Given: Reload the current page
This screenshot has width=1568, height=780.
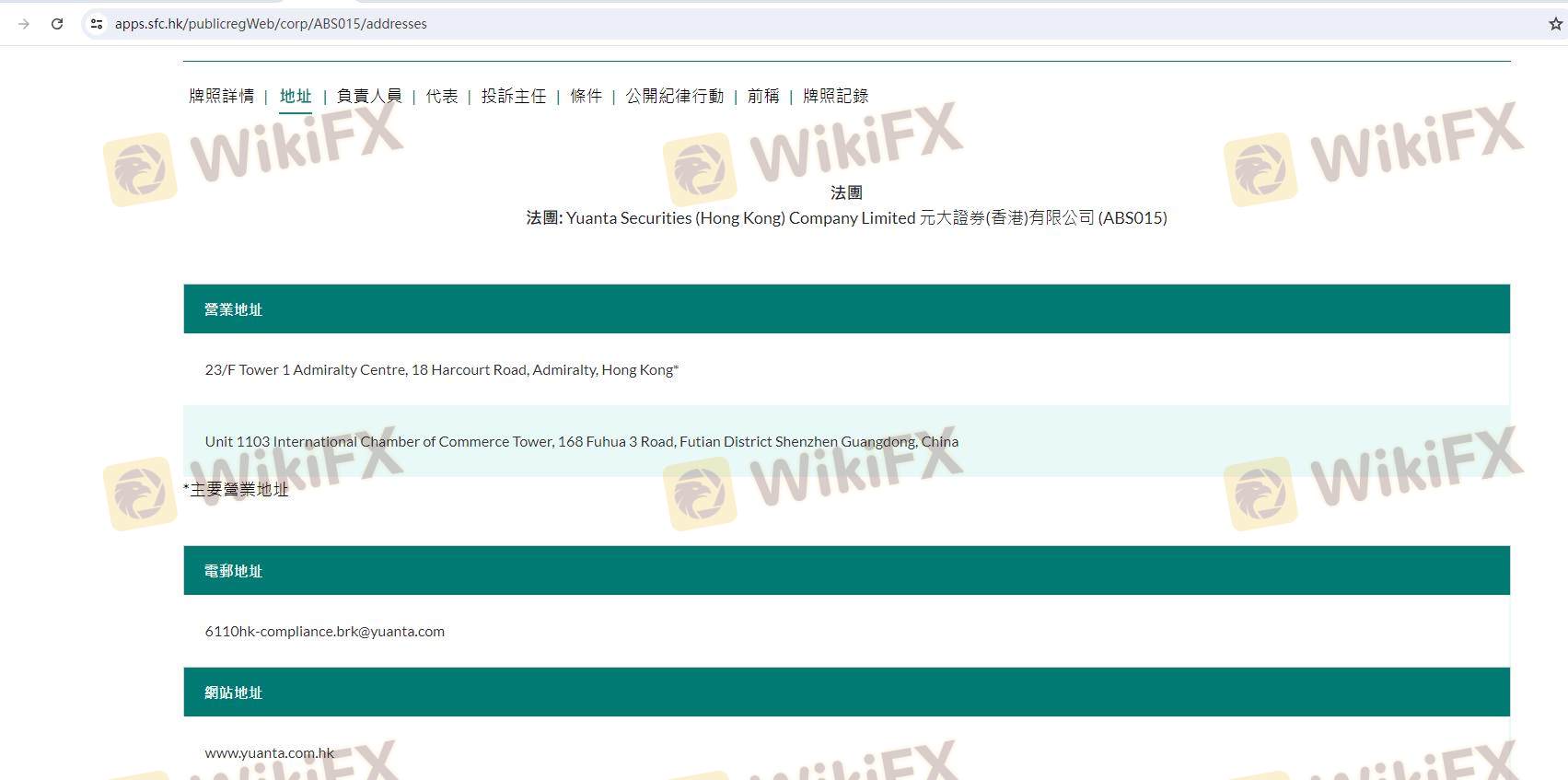Looking at the screenshot, I should click(57, 24).
